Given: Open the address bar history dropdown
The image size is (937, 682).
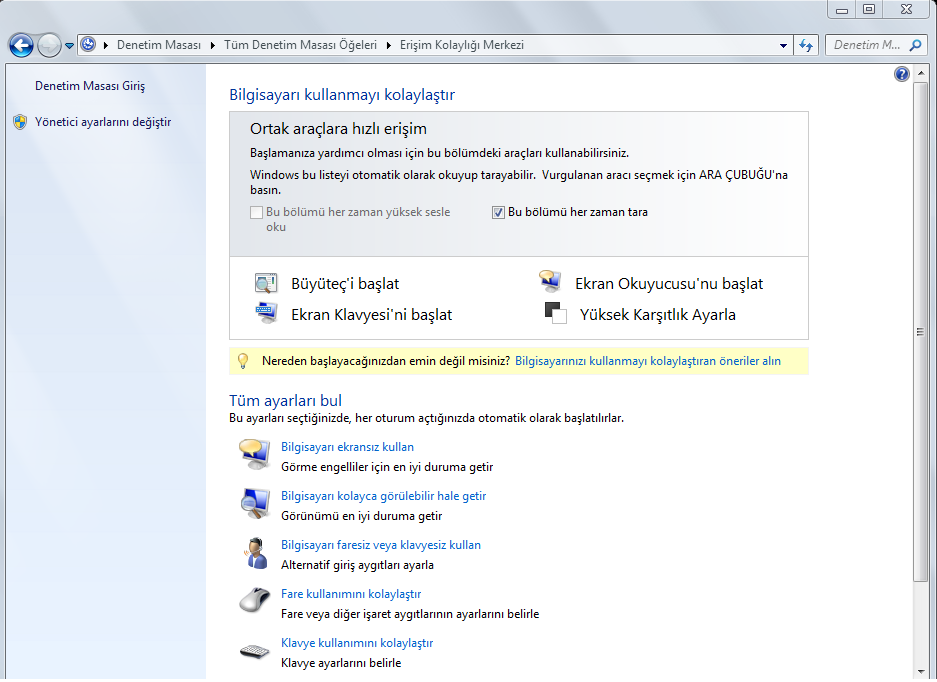Looking at the screenshot, I should tap(783, 45).
